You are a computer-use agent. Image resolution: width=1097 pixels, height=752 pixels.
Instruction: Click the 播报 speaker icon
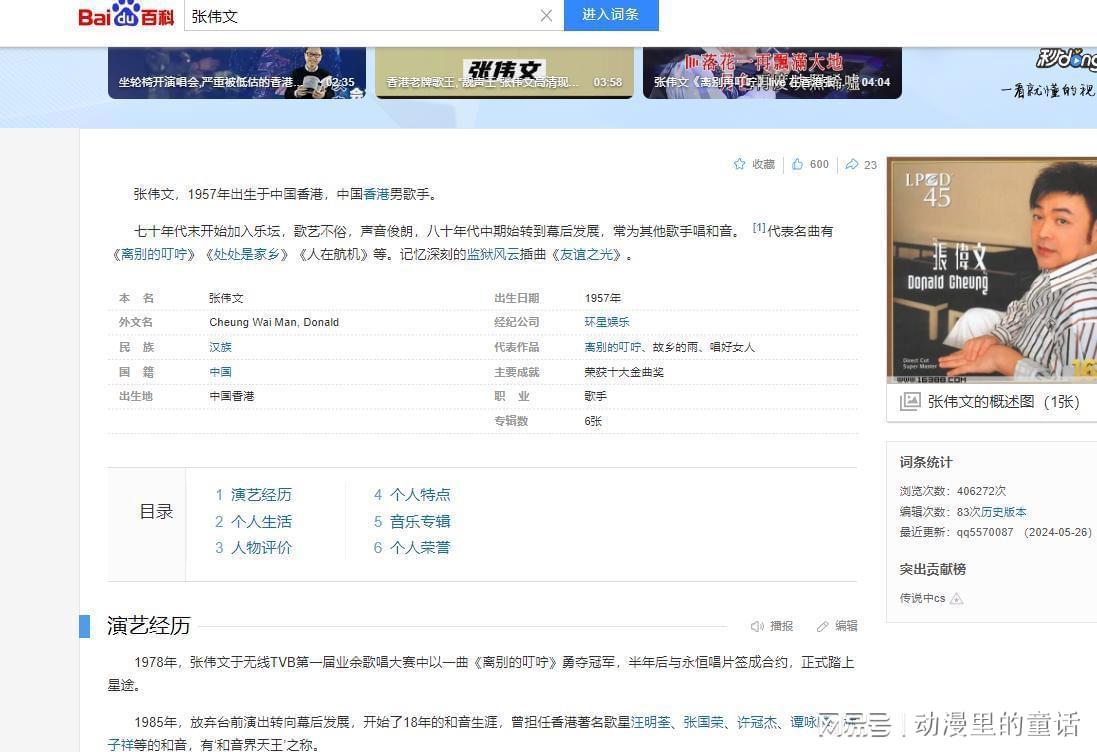point(757,626)
